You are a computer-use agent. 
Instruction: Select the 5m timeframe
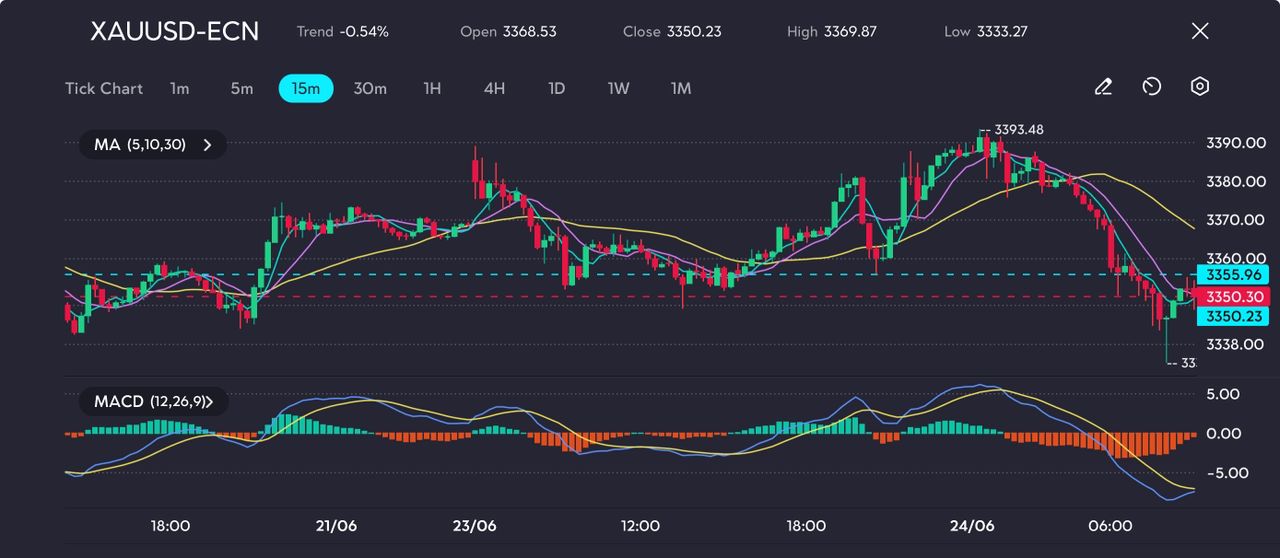click(242, 89)
